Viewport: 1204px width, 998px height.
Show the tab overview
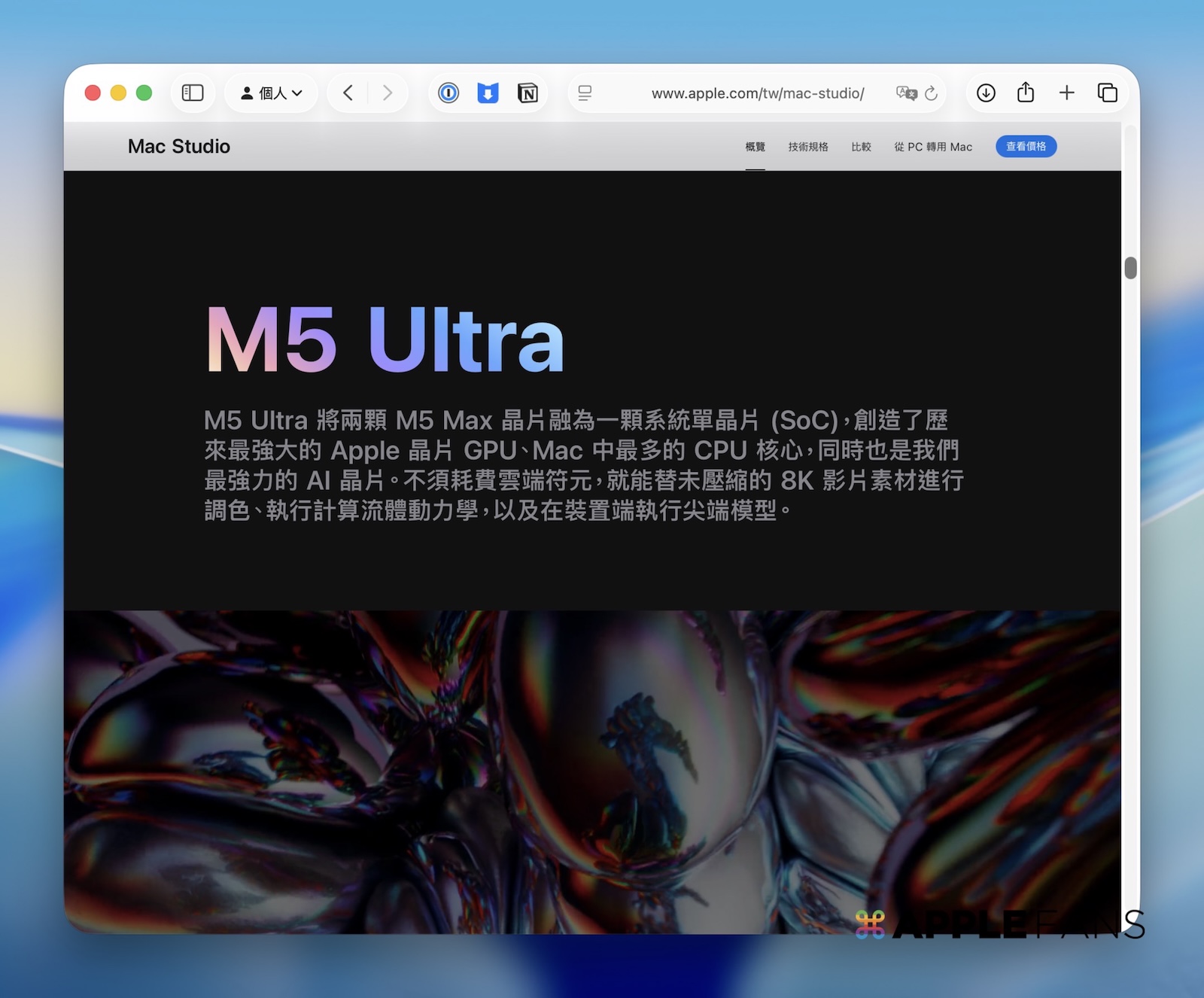point(1107,93)
